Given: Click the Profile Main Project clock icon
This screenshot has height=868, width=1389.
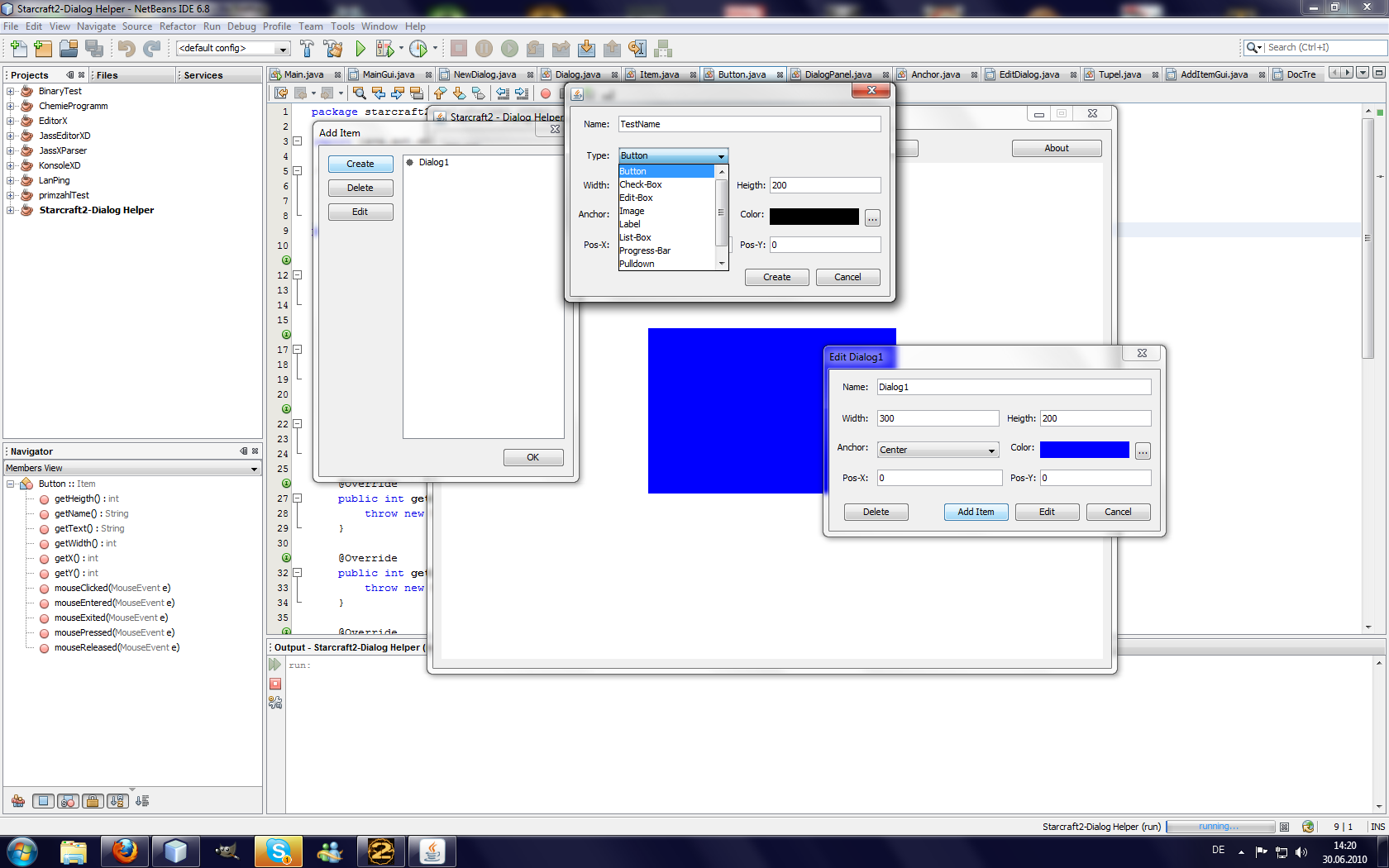Looking at the screenshot, I should [418, 49].
